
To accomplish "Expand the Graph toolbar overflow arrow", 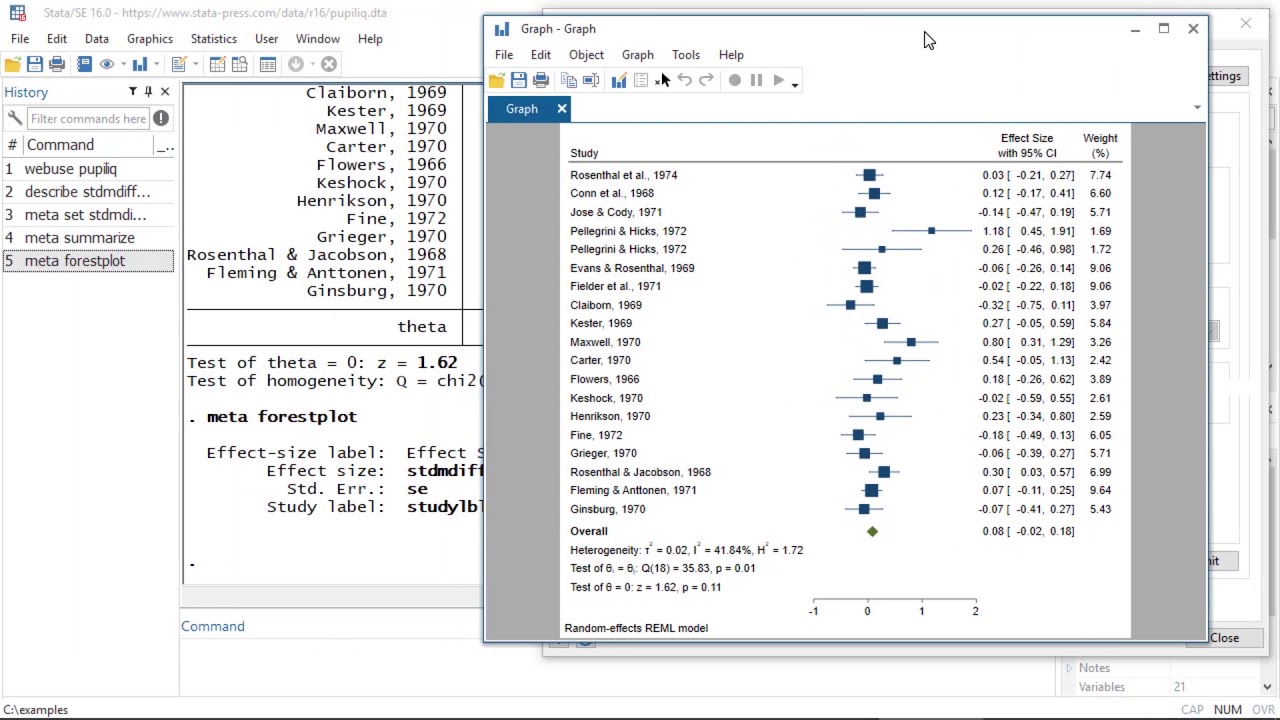I will point(795,84).
